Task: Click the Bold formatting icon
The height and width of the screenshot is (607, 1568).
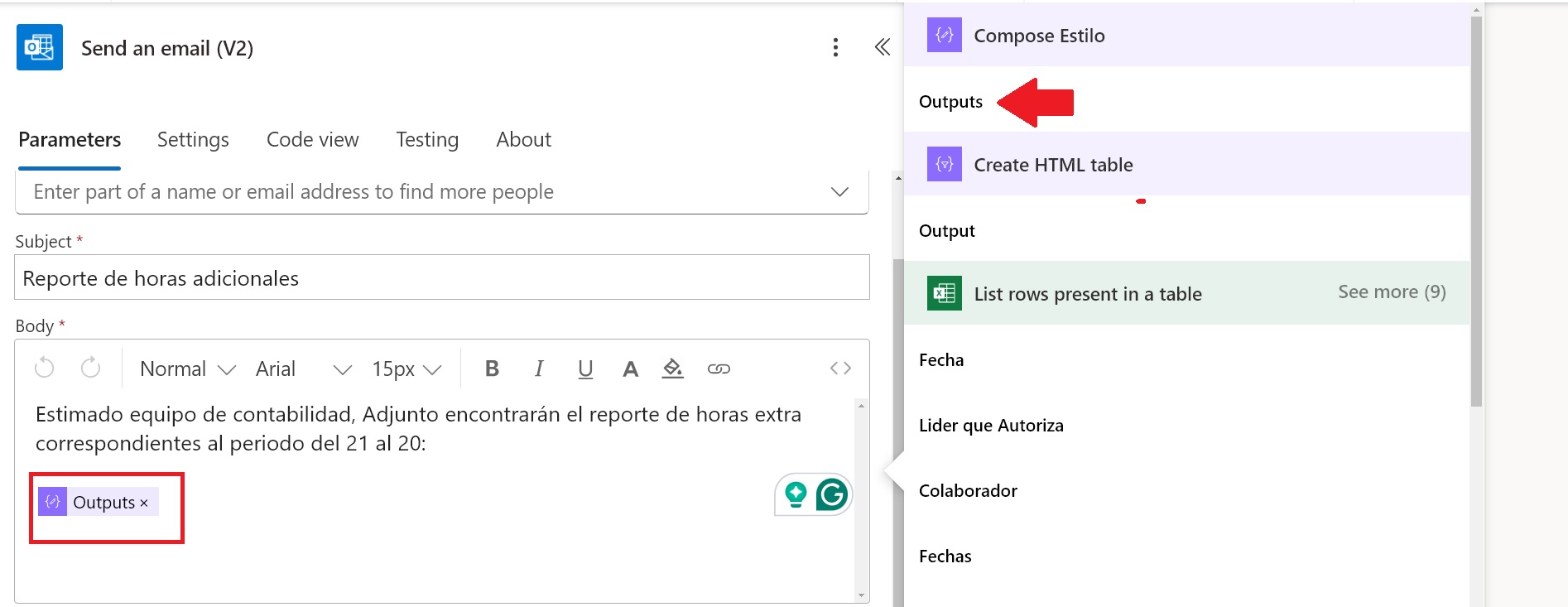Action: 492,369
